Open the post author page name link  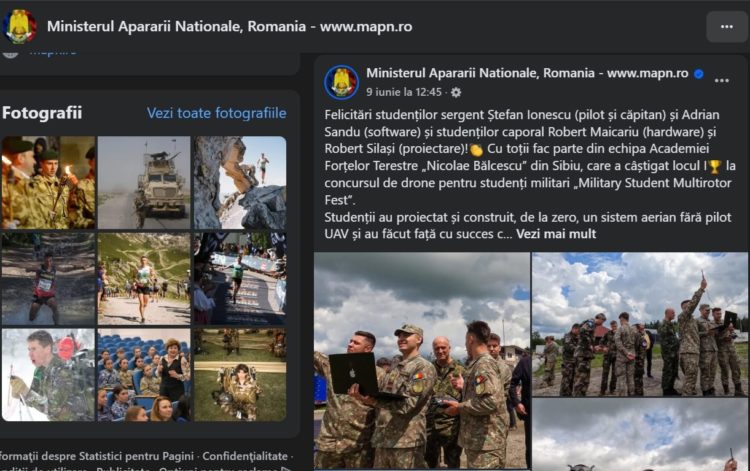tap(527, 73)
